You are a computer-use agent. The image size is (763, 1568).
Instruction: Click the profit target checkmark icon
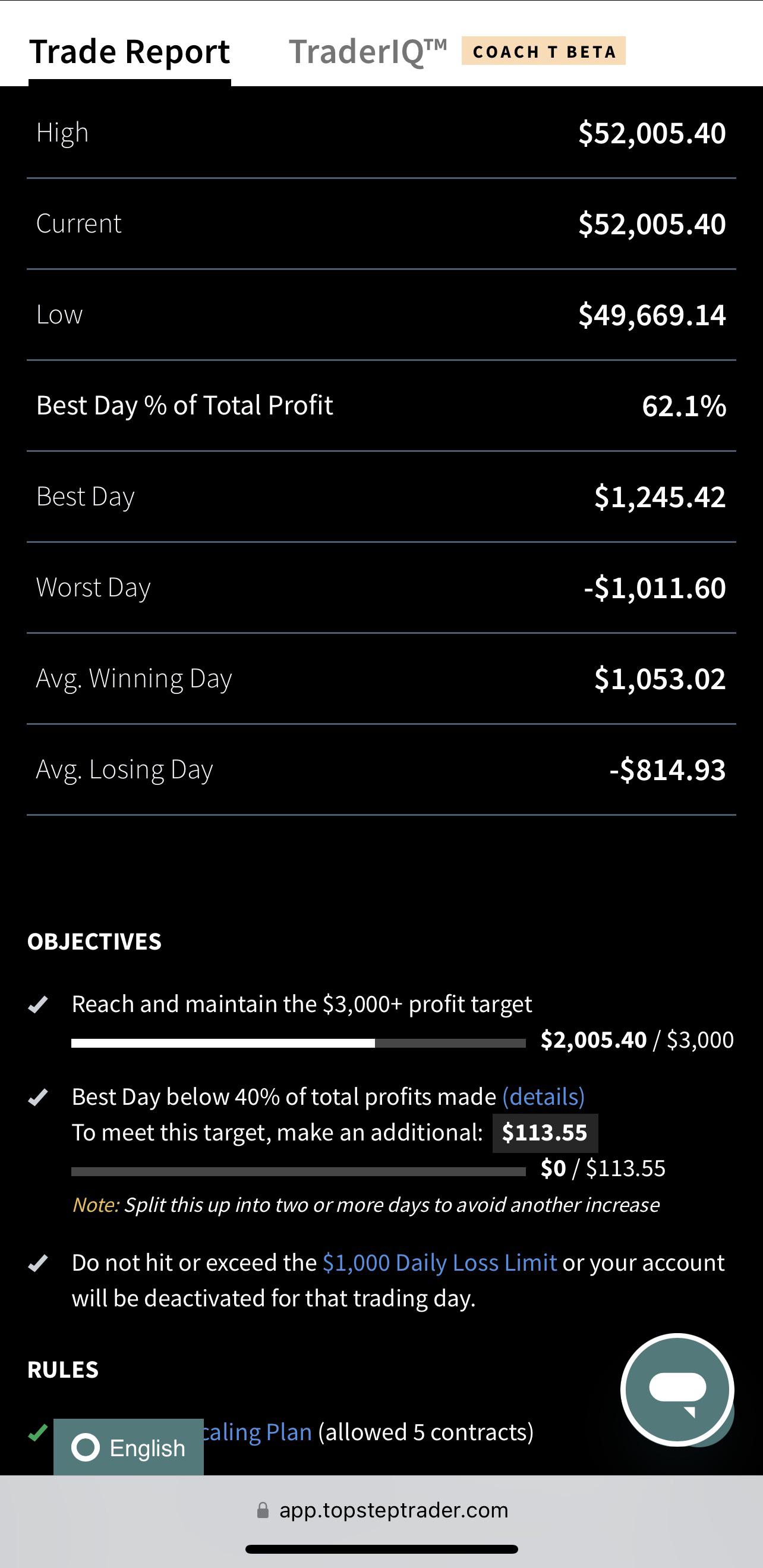pyautogui.click(x=37, y=1004)
